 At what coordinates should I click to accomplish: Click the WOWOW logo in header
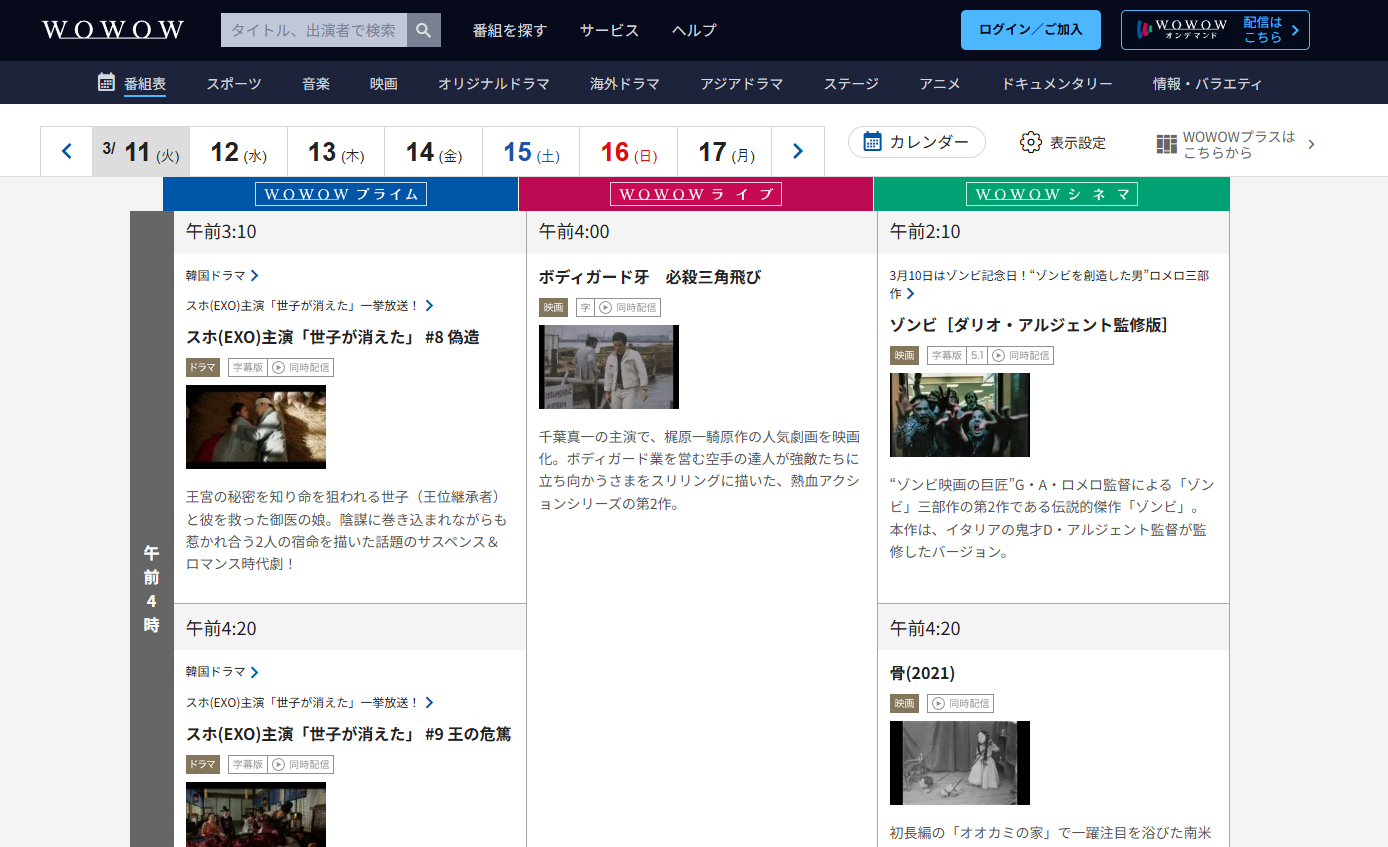pos(113,30)
